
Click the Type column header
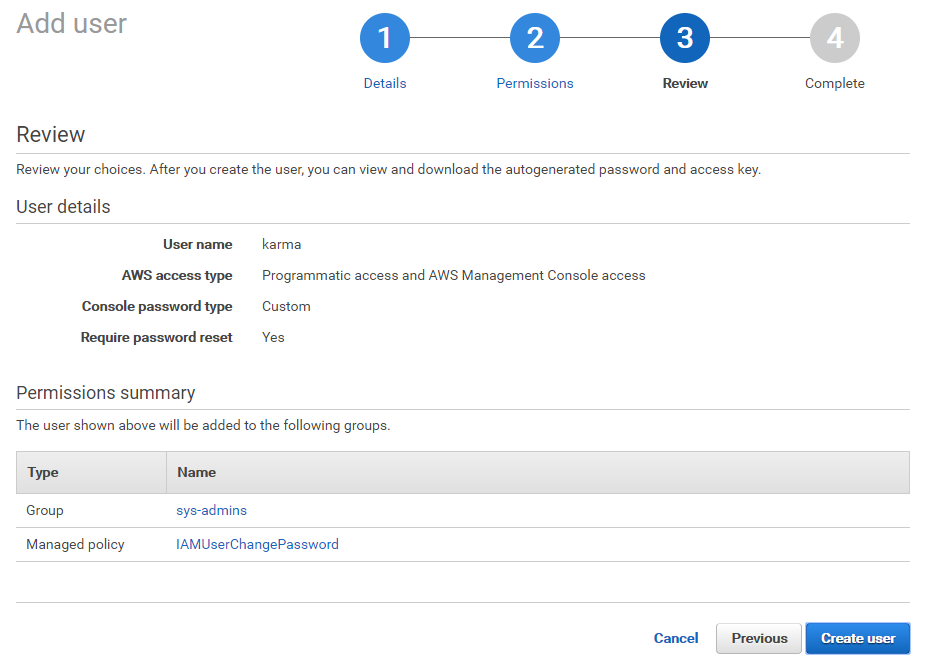click(x=43, y=472)
